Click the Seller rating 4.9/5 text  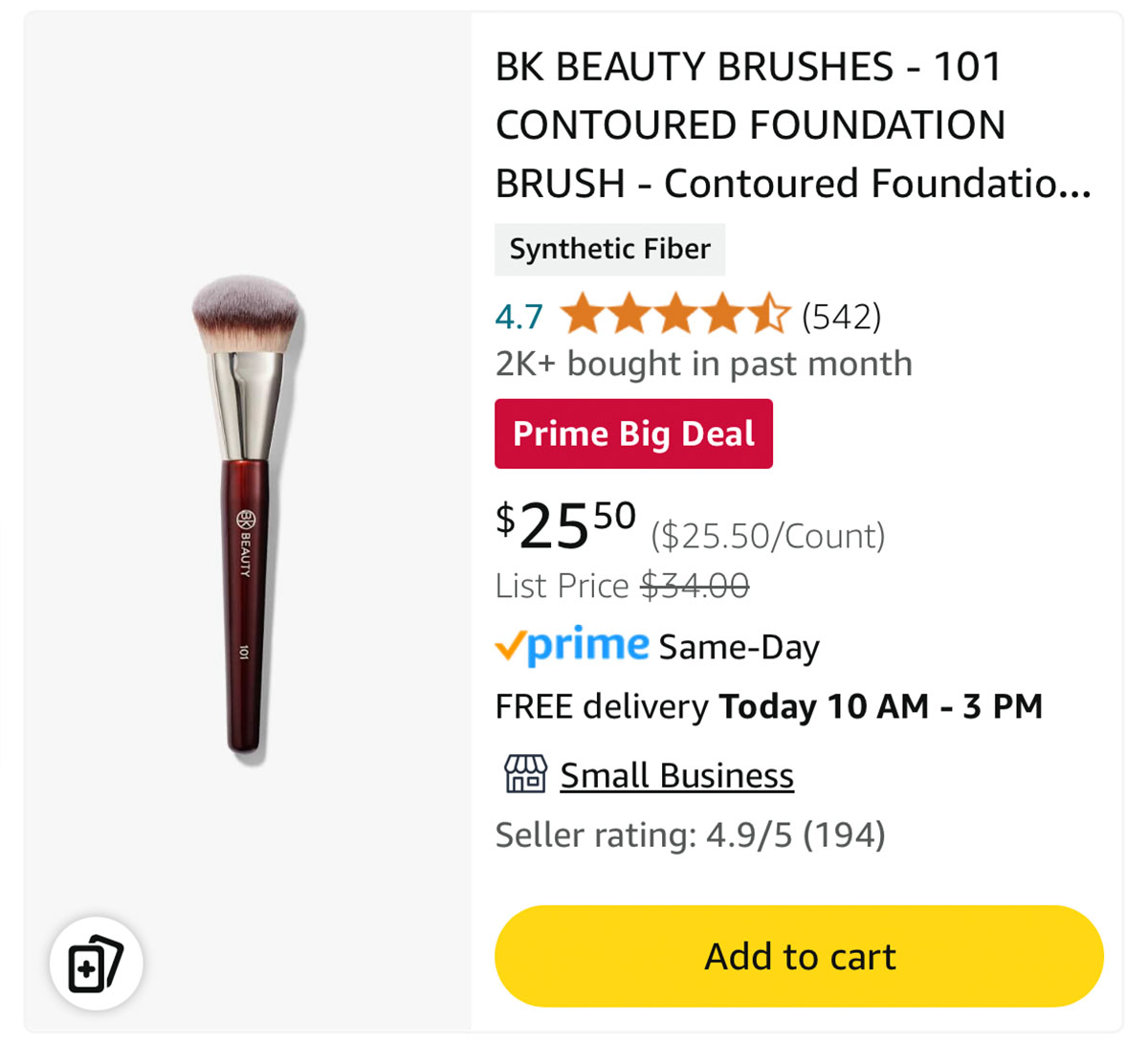coord(690,834)
